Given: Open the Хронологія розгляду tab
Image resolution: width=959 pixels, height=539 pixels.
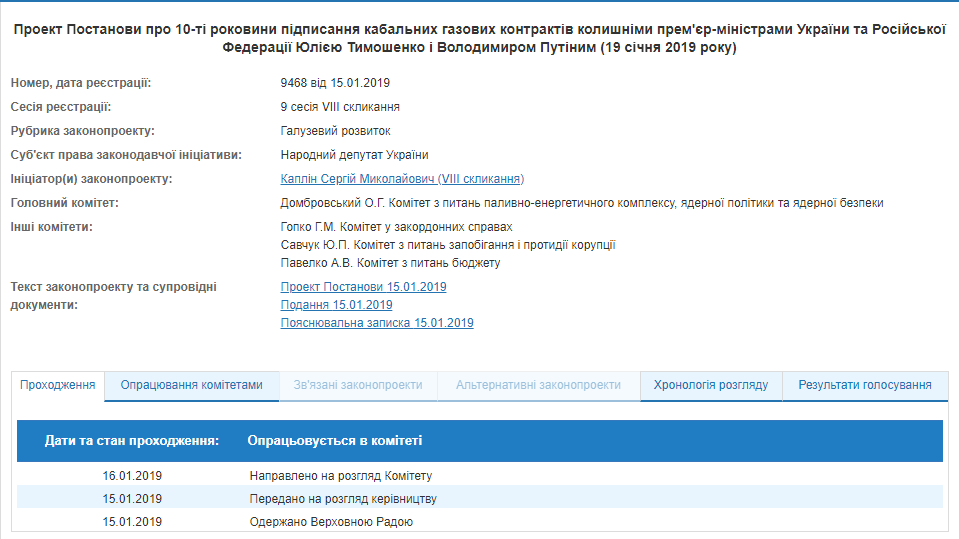Looking at the screenshot, I should click(x=711, y=385).
